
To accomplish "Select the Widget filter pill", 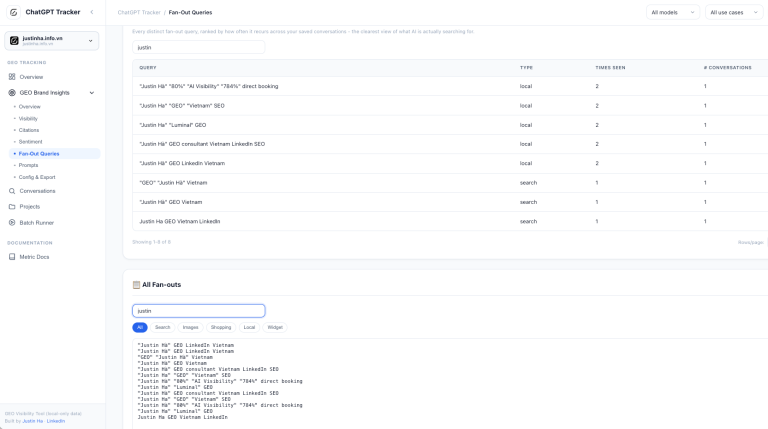I will tap(275, 327).
